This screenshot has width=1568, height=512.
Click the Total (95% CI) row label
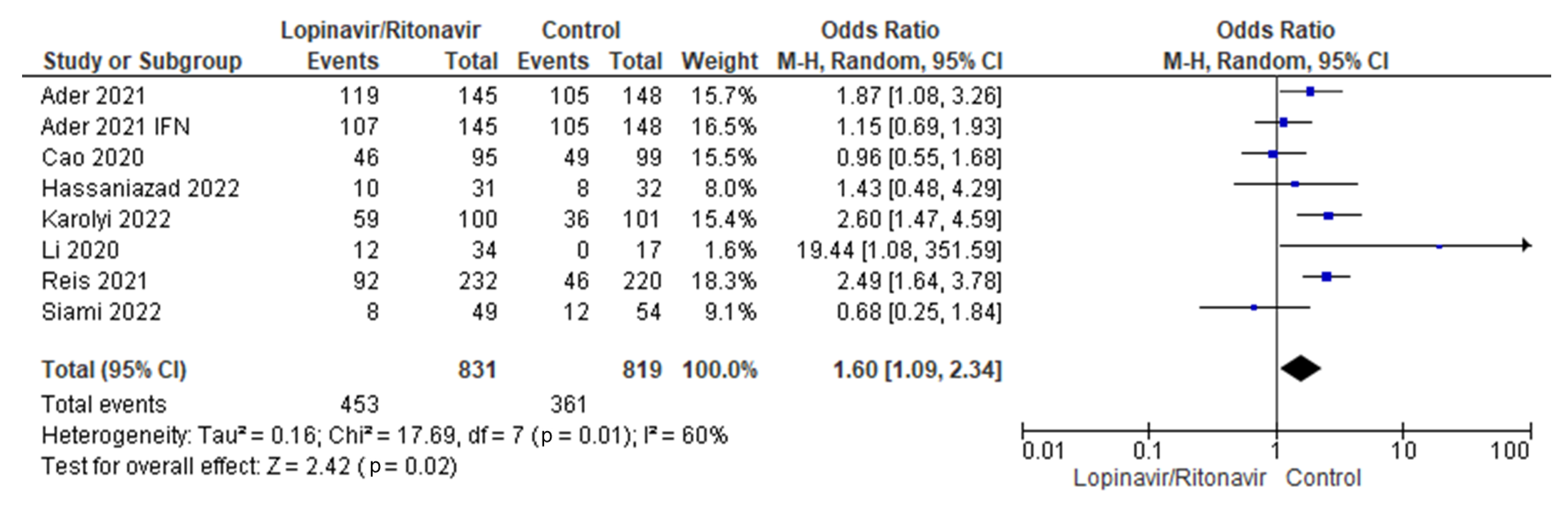point(114,370)
